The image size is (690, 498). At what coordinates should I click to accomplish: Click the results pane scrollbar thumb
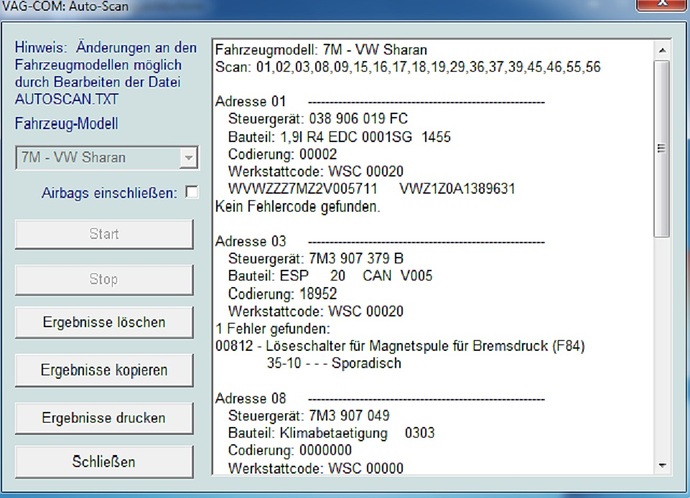[x=662, y=149]
